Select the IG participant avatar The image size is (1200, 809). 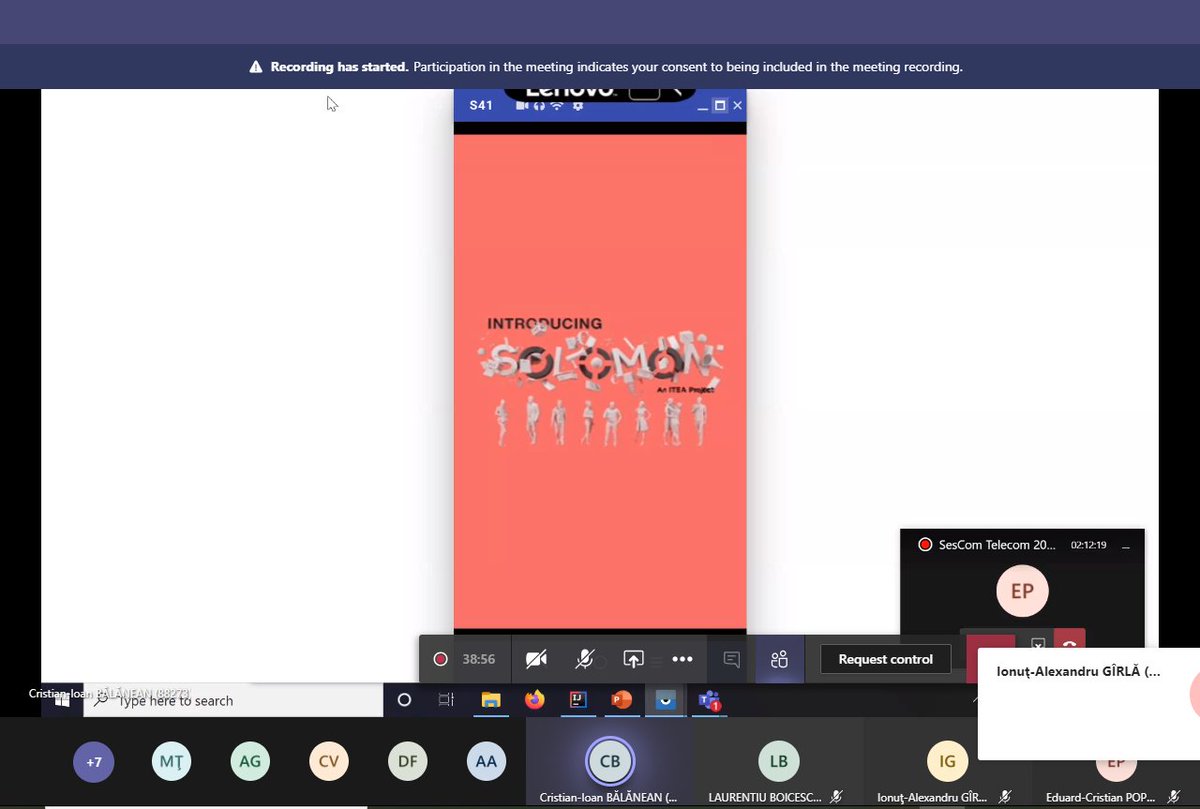point(948,761)
